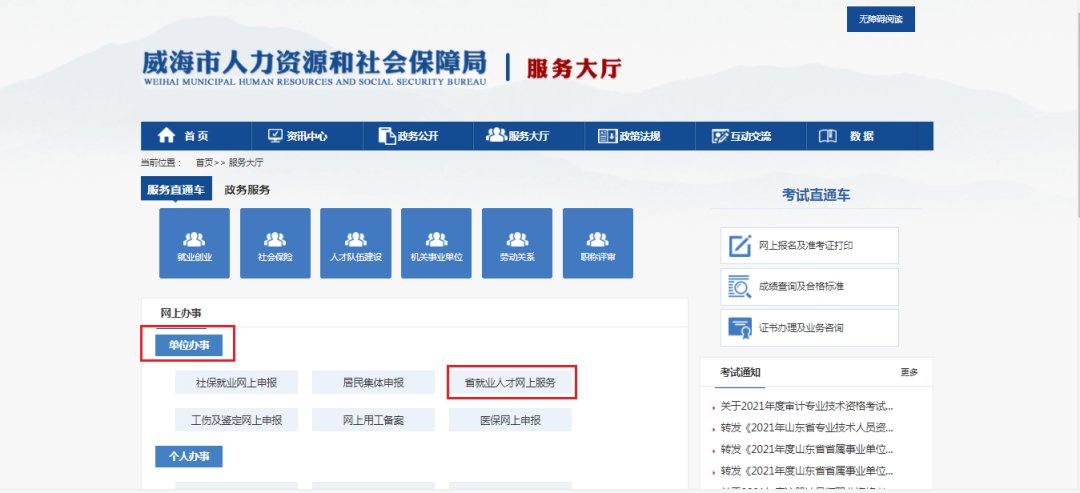The width and height of the screenshot is (1080, 493).
Task: Click the 个人办事 button
Action: pyautogui.click(x=189, y=456)
